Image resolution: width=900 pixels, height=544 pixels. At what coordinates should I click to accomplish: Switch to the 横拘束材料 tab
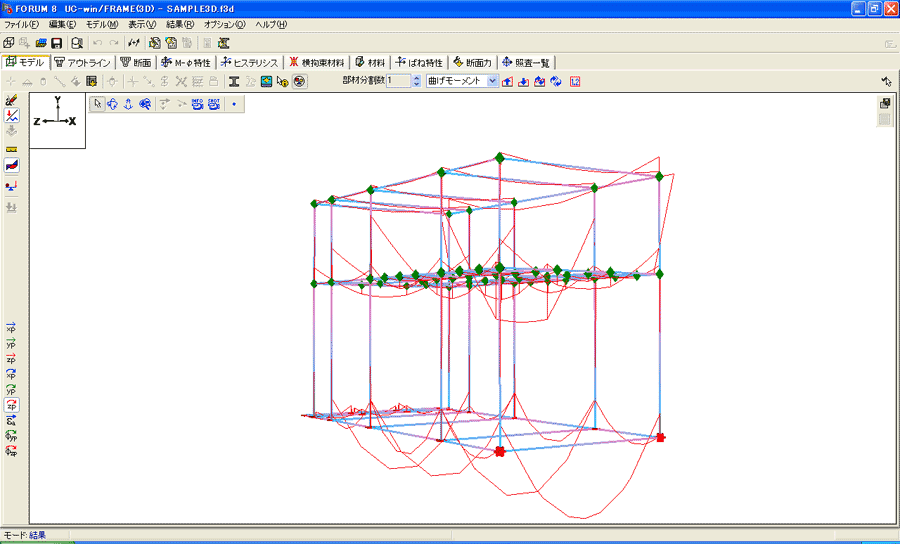pyautogui.click(x=317, y=63)
